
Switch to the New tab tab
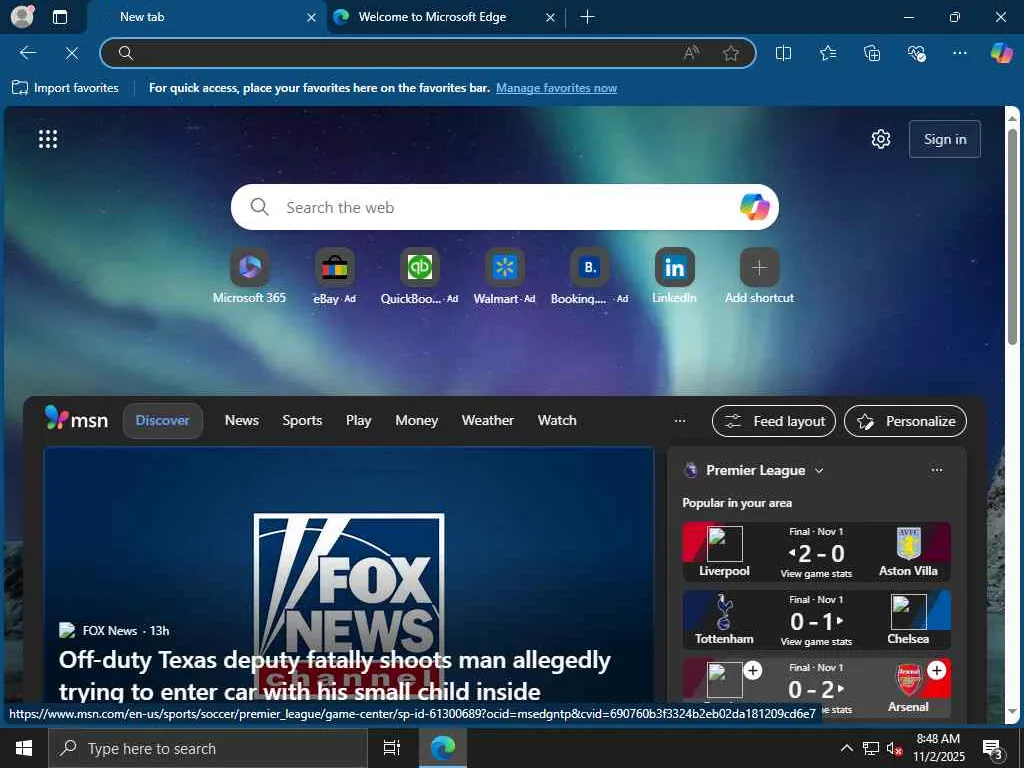click(206, 17)
